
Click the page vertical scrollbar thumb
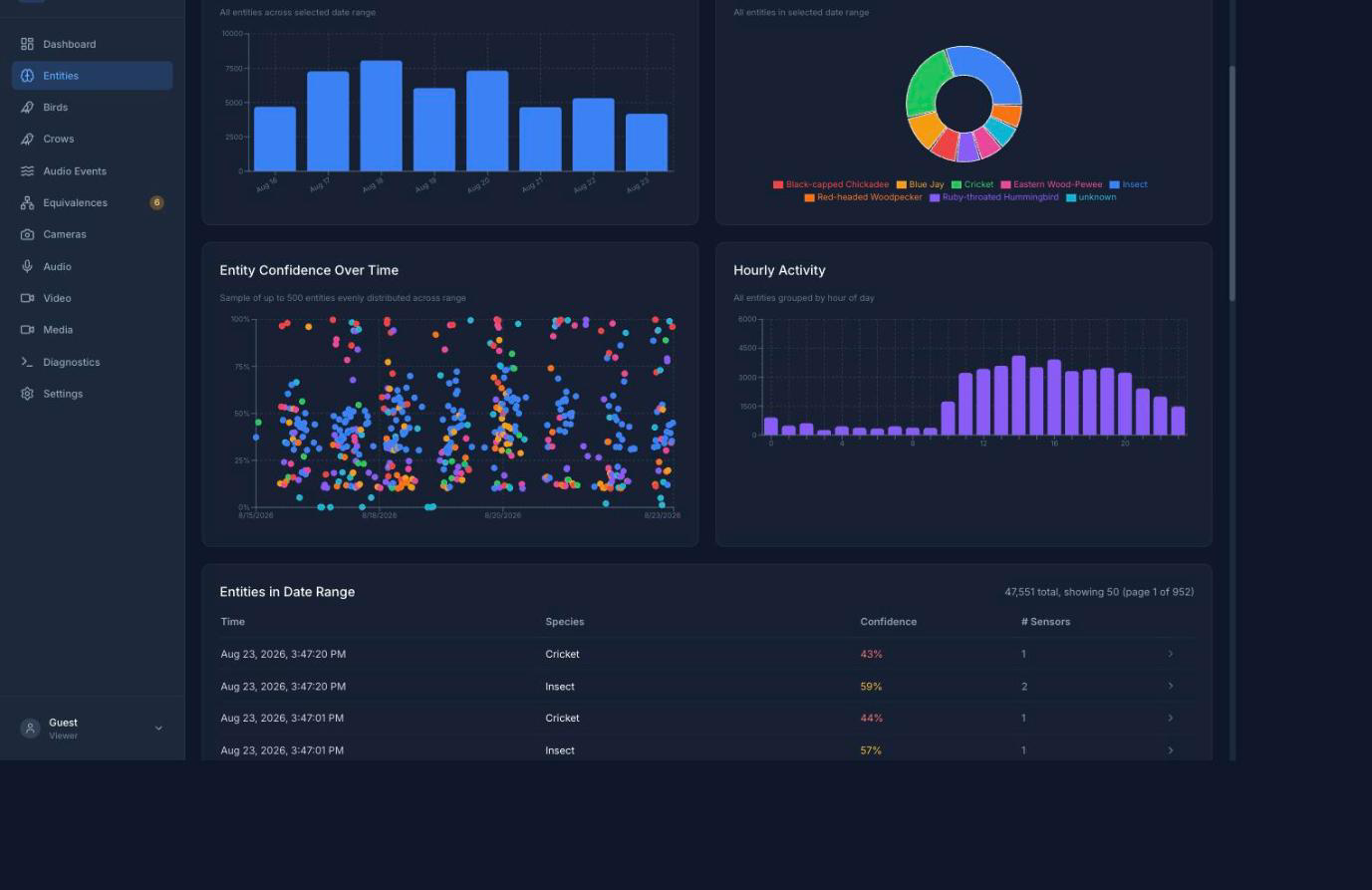pos(1233,183)
